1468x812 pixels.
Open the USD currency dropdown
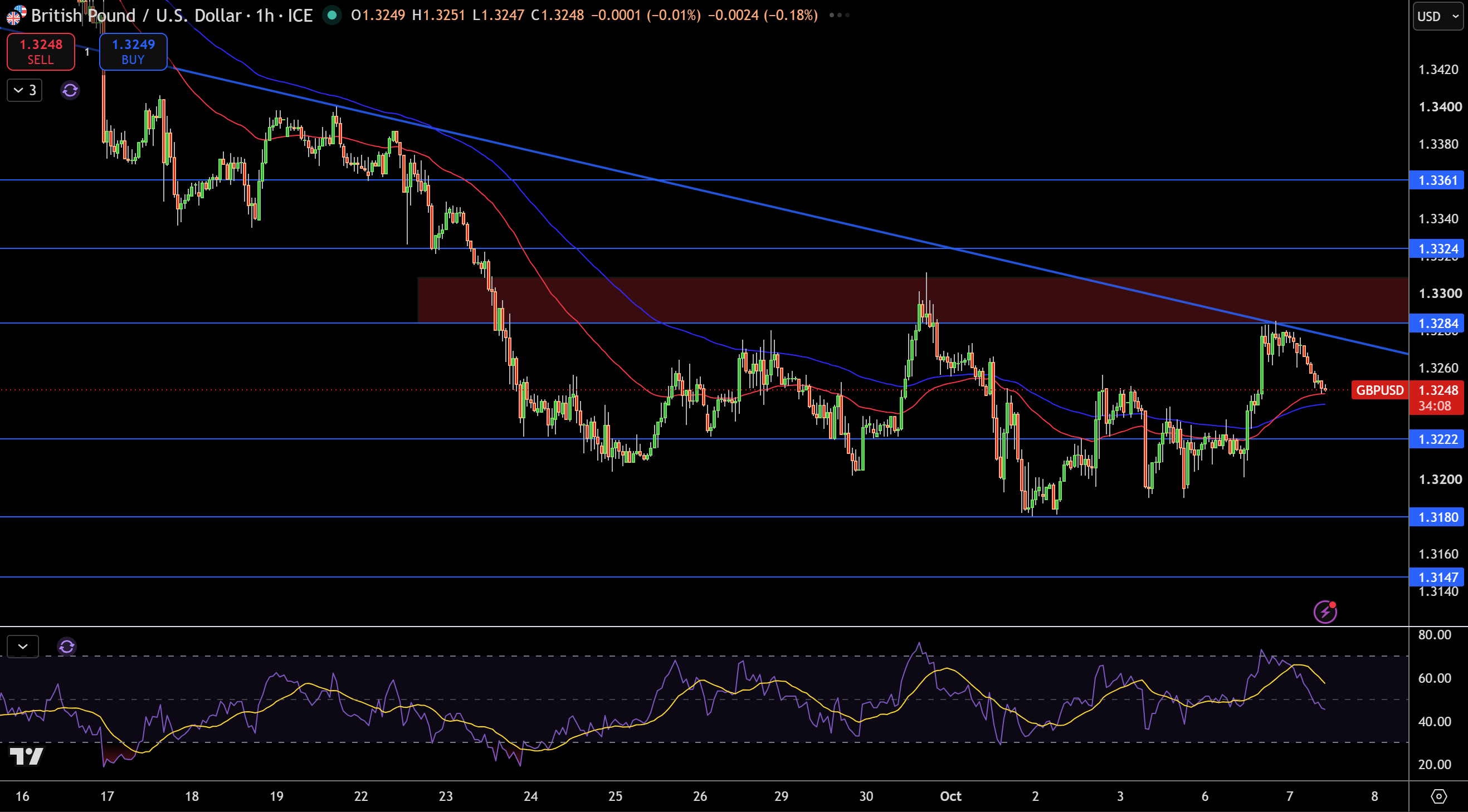[x=1438, y=16]
